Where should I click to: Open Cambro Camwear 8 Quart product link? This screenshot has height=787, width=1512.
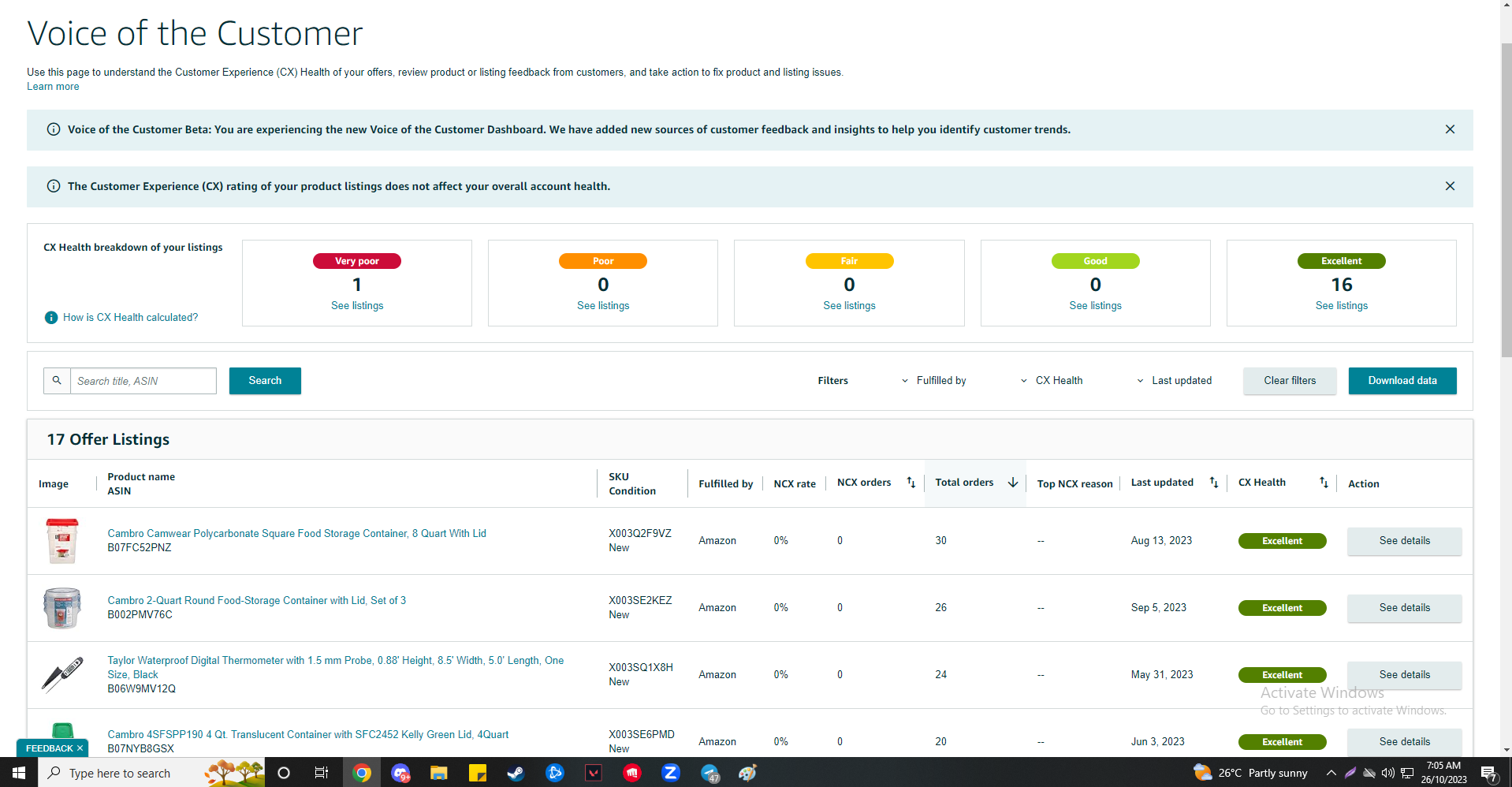[296, 534]
